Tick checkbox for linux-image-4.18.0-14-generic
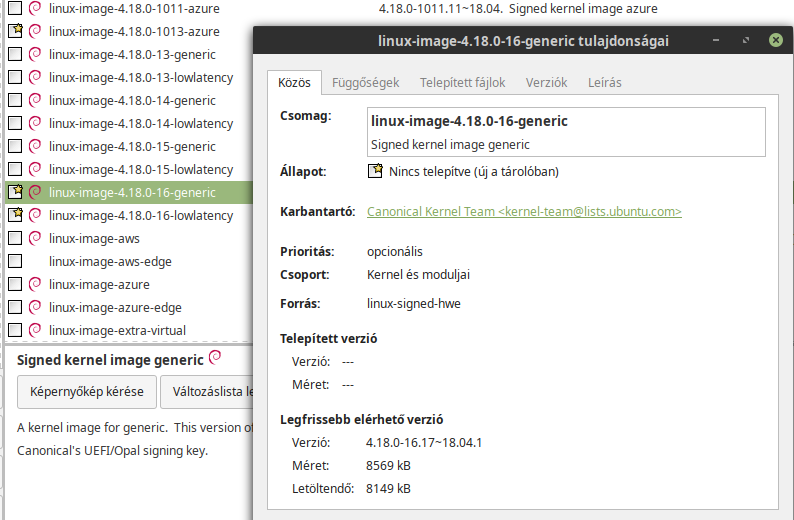 tap(15, 100)
